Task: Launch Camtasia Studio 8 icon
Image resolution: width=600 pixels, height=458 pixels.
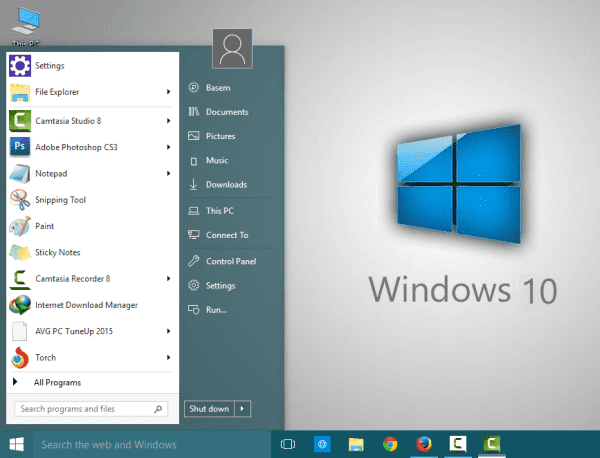Action: [x=20, y=121]
